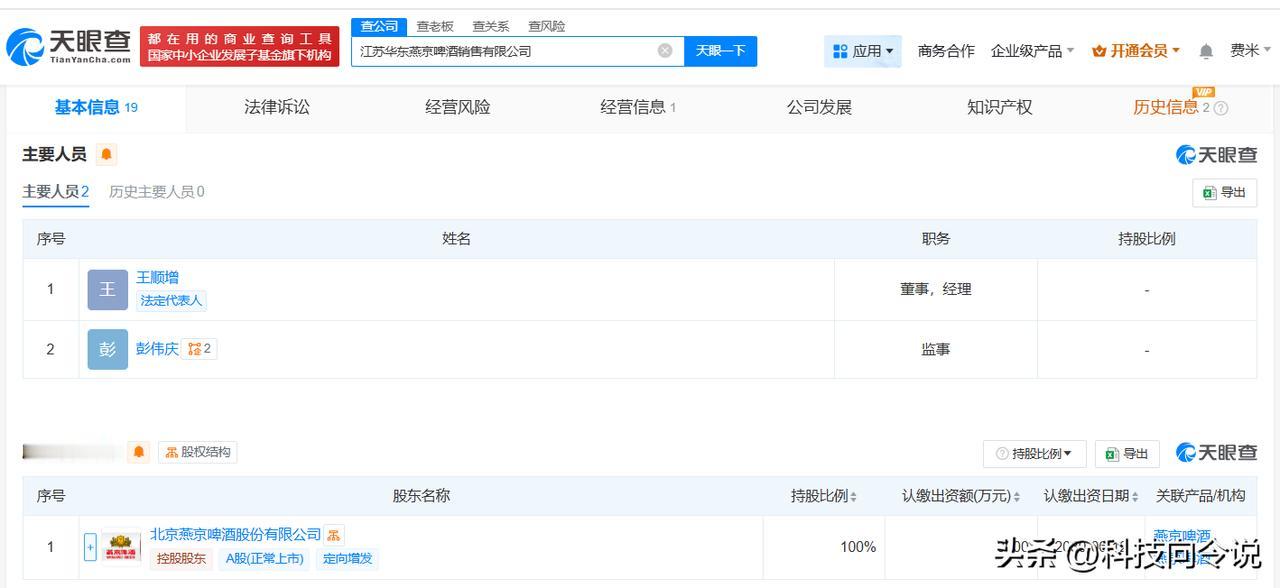Image resolution: width=1280 pixels, height=588 pixels.
Task: Switch to the 查关系 search tab
Action: point(491,27)
